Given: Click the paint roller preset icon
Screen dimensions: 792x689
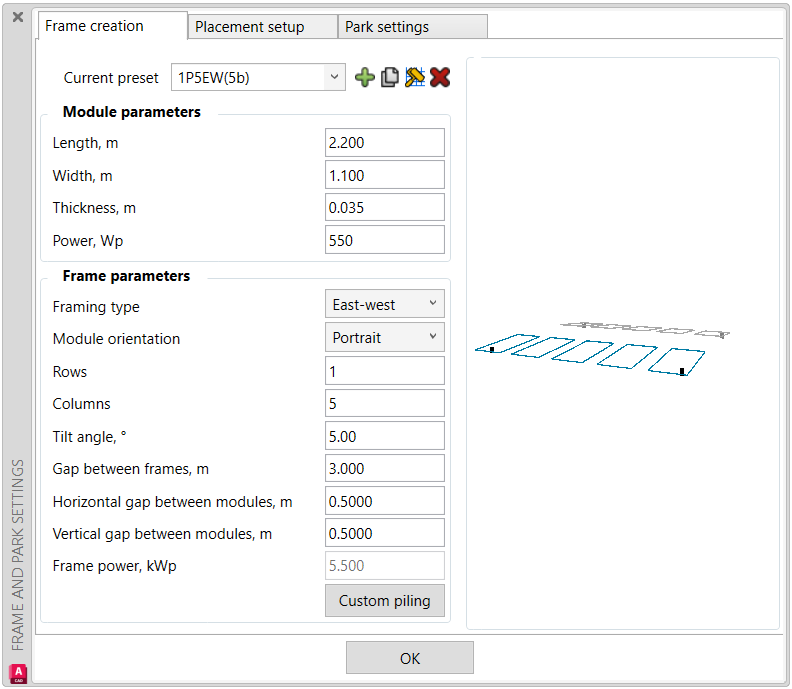Looking at the screenshot, I should click(415, 78).
